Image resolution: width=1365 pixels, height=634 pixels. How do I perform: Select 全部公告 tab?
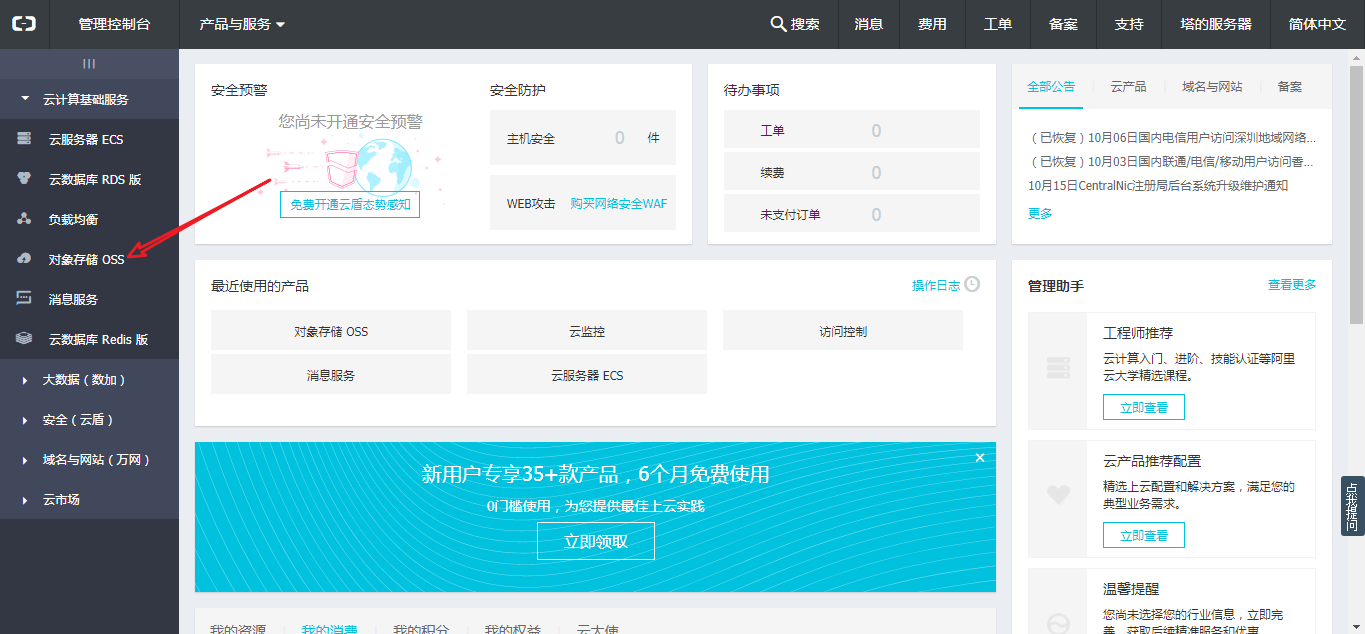pos(1051,87)
